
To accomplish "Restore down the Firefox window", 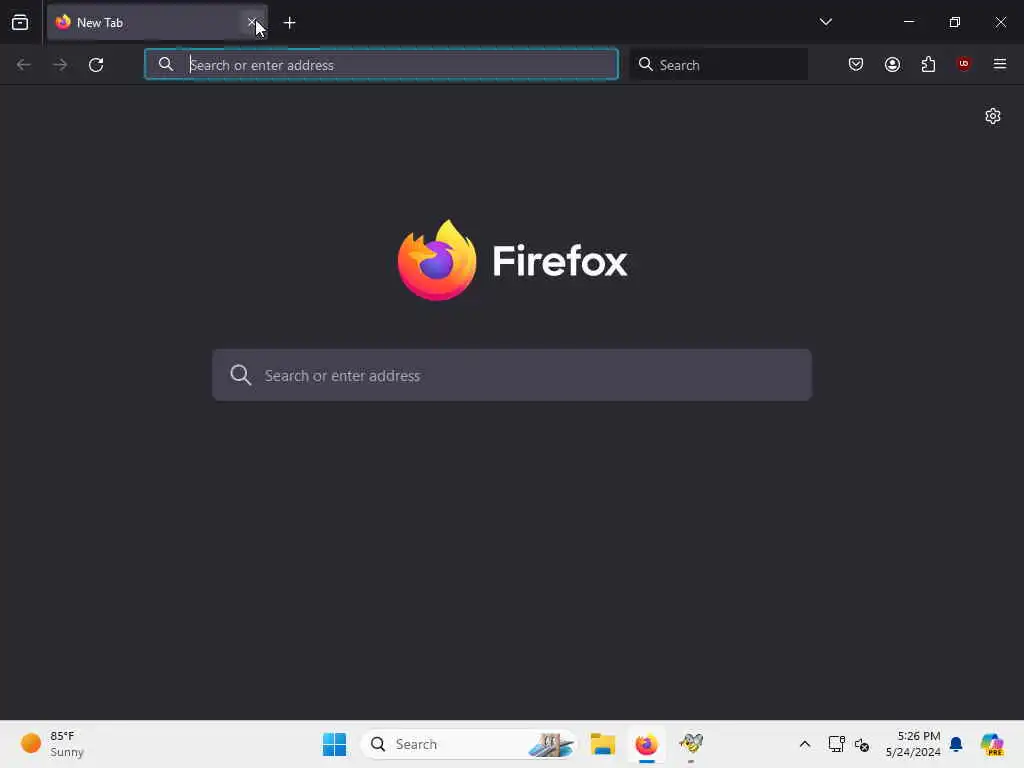I will click(954, 22).
